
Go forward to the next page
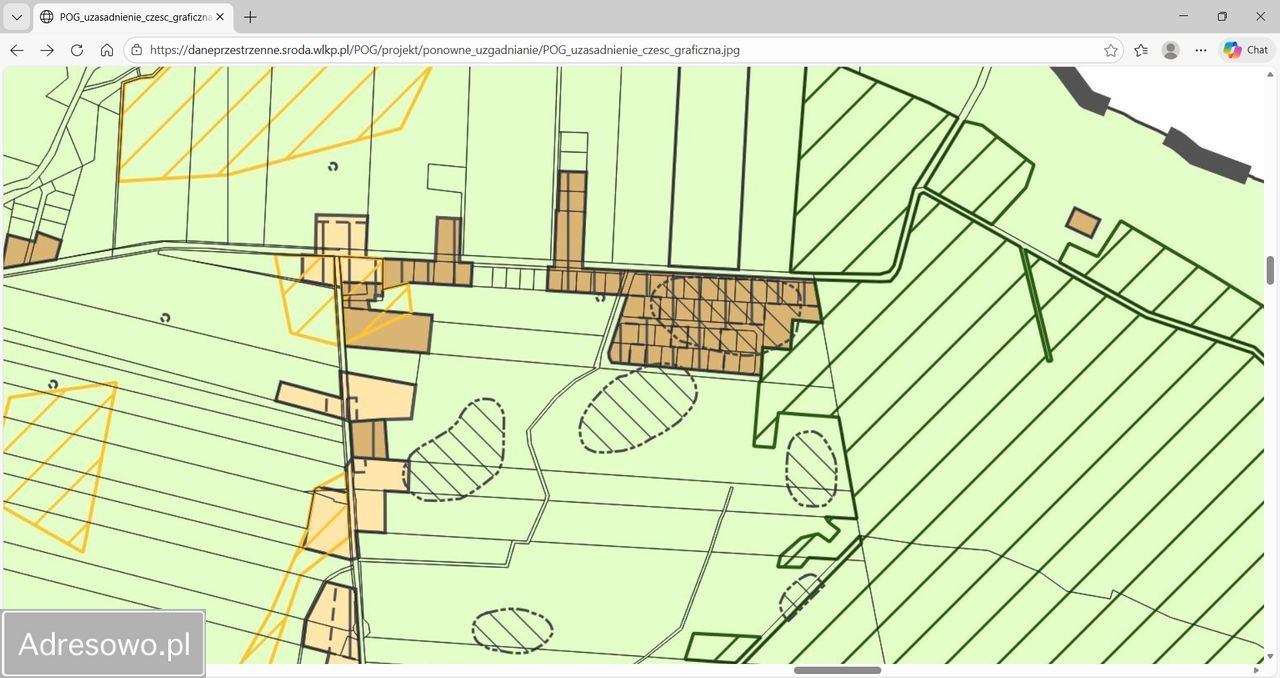click(x=47, y=50)
